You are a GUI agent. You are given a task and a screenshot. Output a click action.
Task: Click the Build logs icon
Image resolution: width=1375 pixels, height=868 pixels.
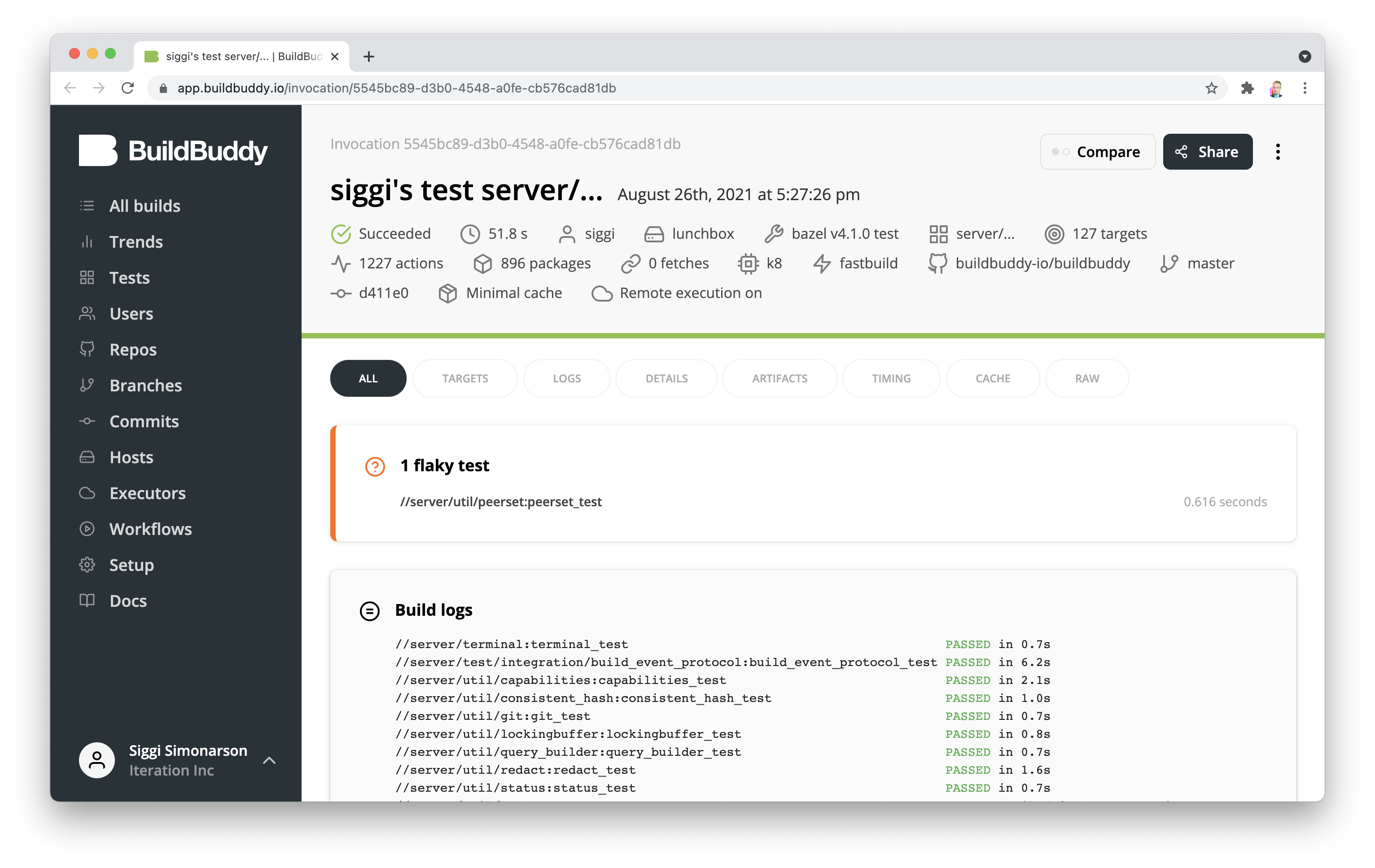369,610
